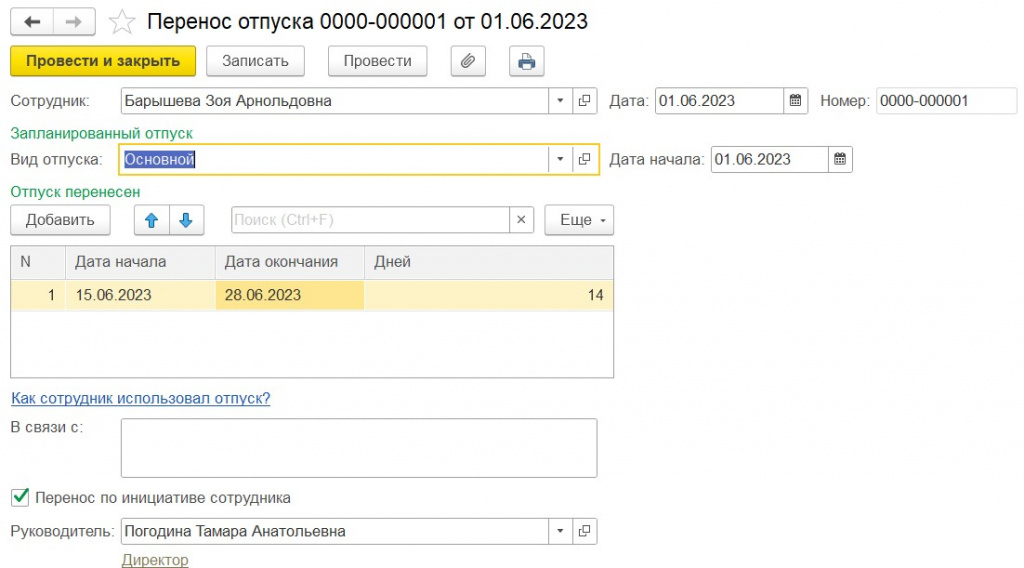Viewport: 1024px width, 568px height.
Task: Click the Записать button
Action: (x=255, y=61)
